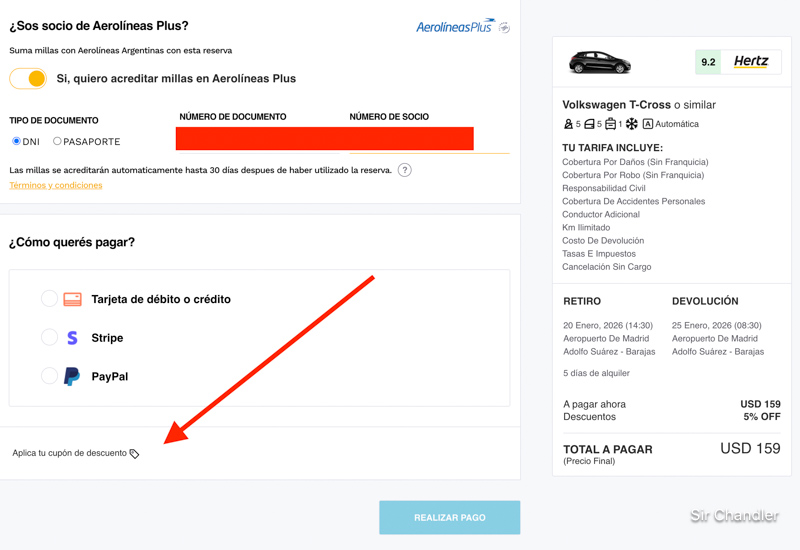Choose Tarjeta de débito o crédito option
The width and height of the screenshot is (800, 550).
coord(49,299)
